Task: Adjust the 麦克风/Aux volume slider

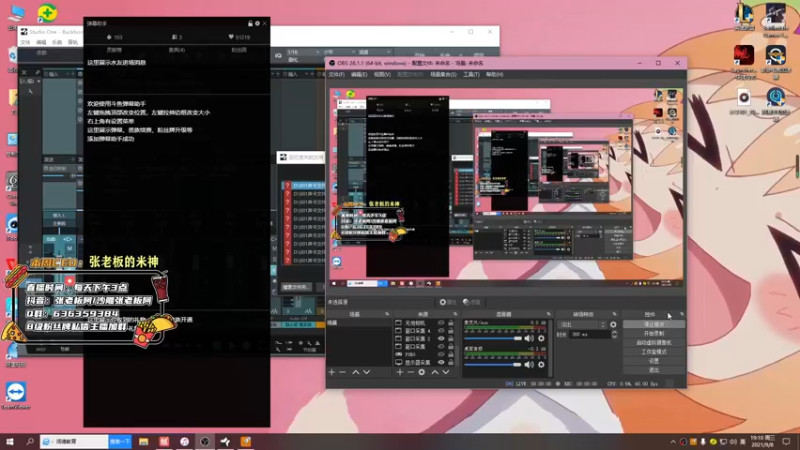Action: point(493,338)
